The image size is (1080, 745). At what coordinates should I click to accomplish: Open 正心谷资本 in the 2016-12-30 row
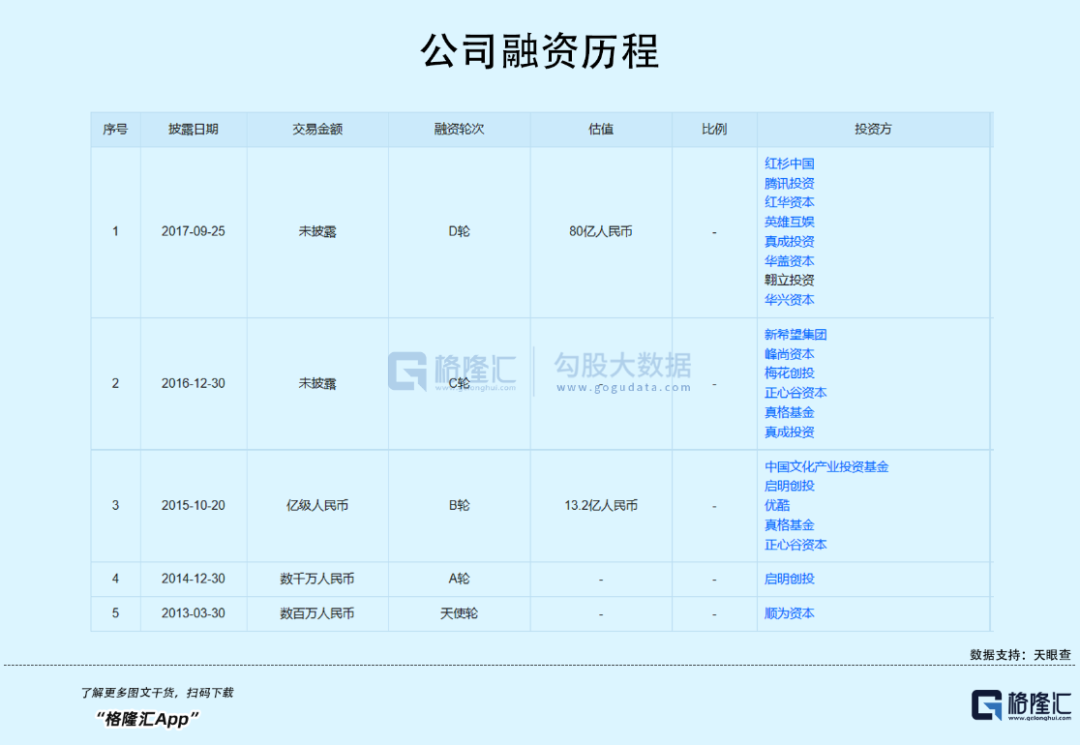click(795, 393)
